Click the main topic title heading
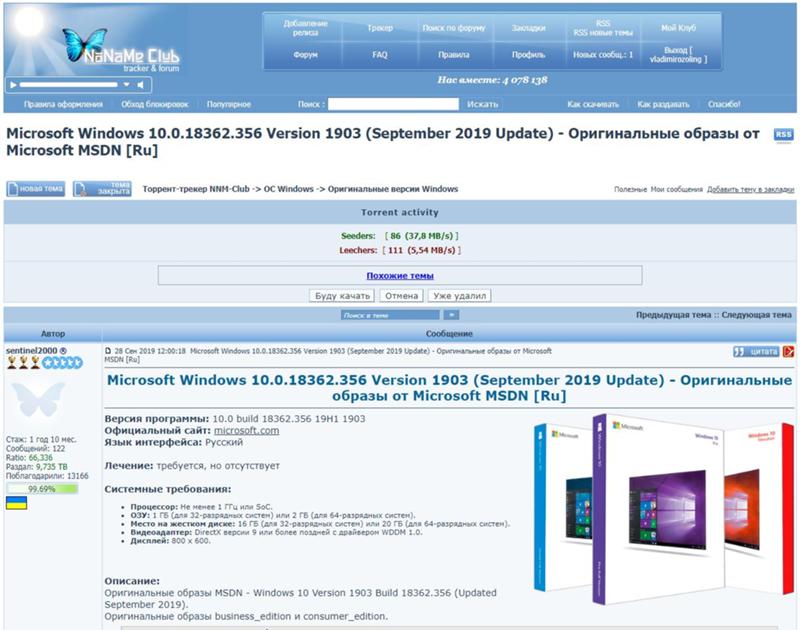The image size is (800, 630). pos(383,142)
